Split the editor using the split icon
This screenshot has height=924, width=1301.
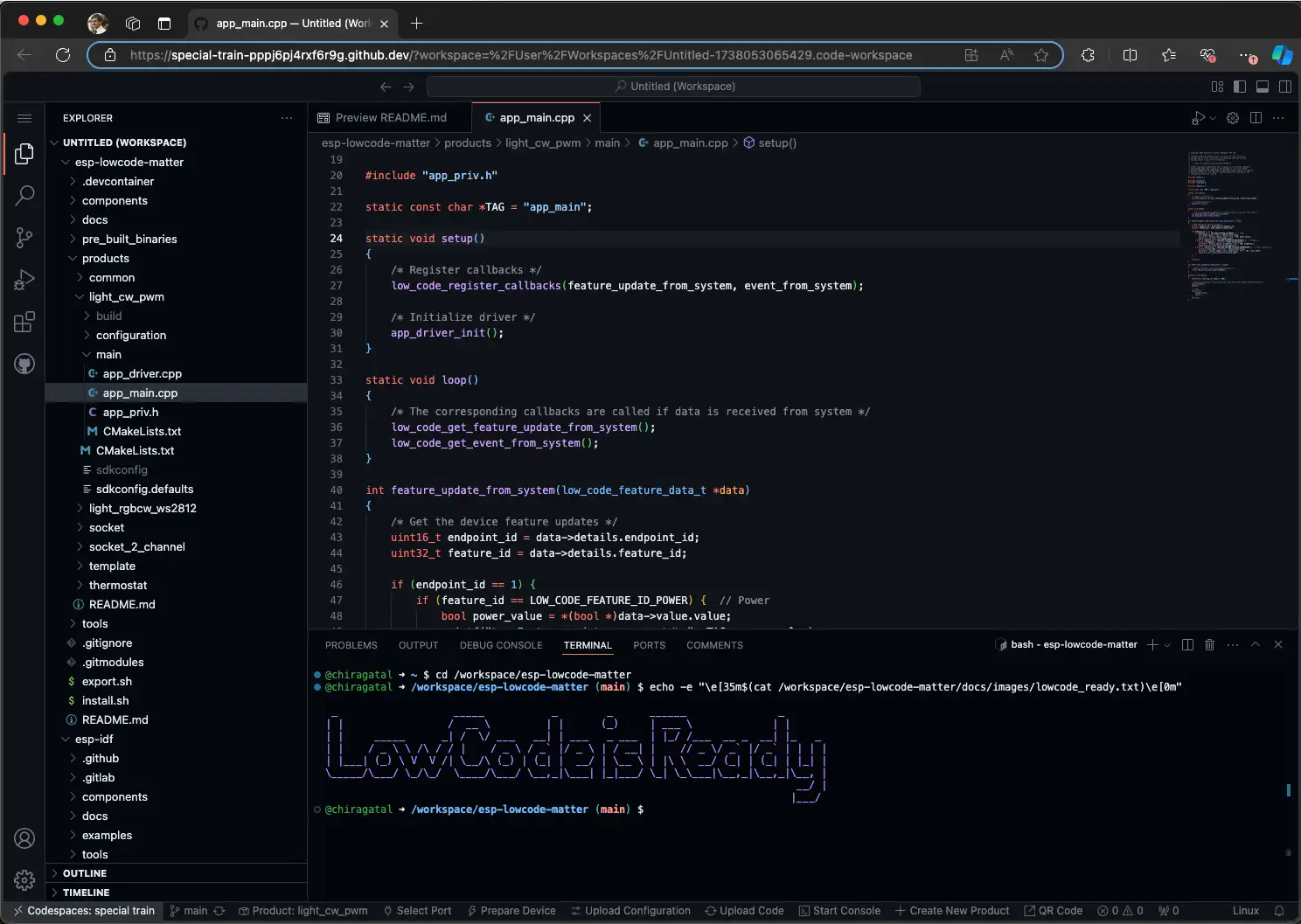tap(1256, 117)
